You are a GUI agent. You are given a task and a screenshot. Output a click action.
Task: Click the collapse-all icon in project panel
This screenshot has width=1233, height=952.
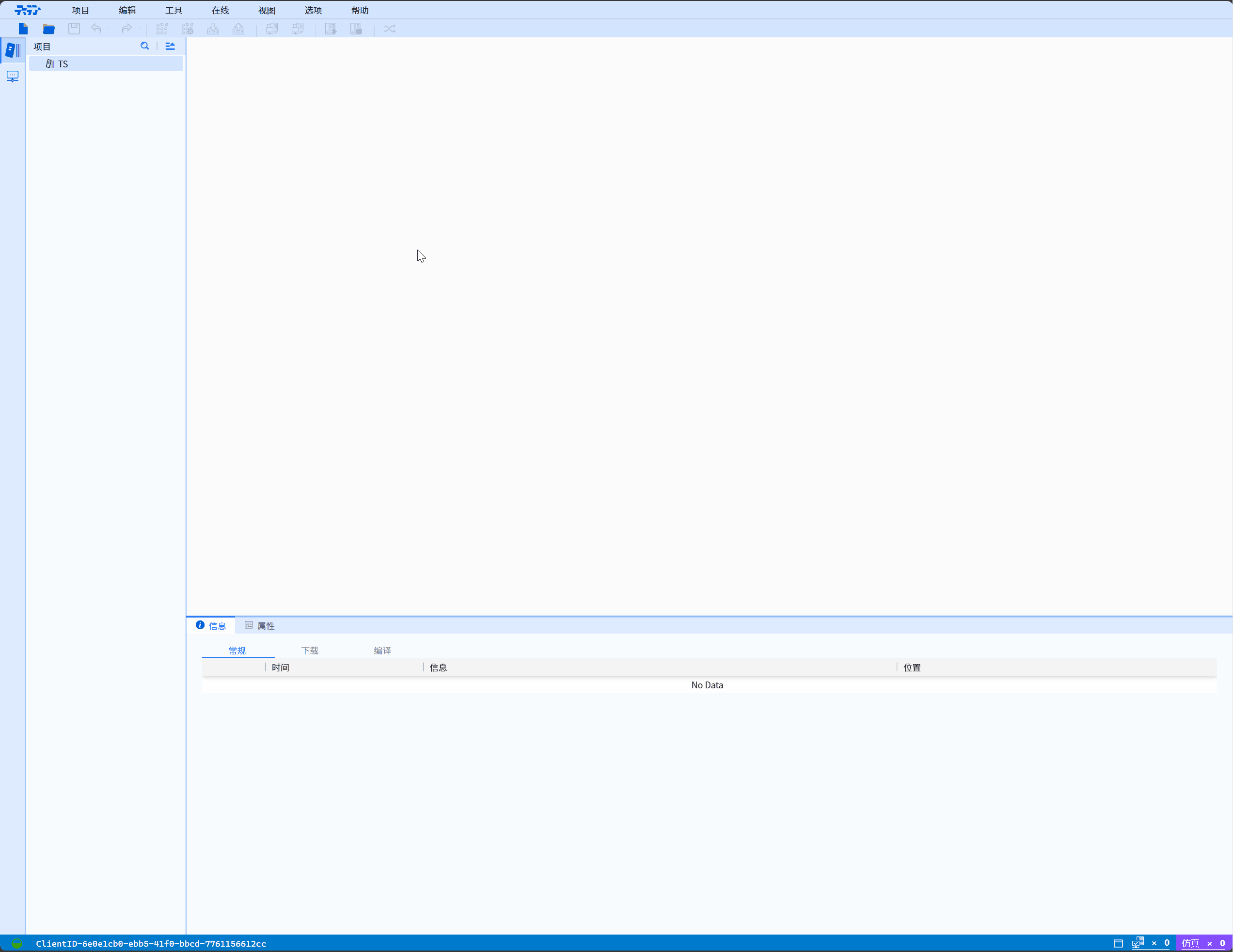[170, 47]
